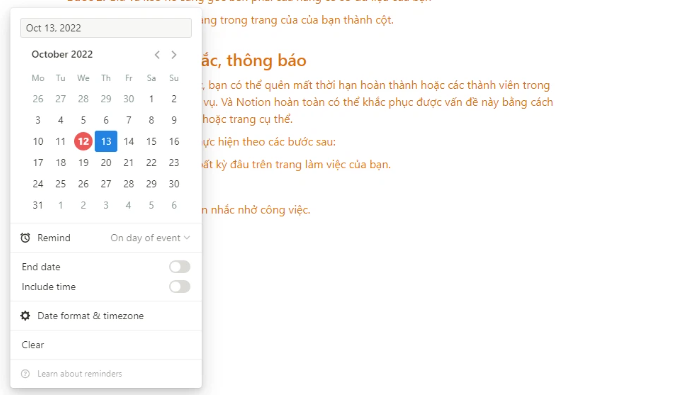
Task: Click the Oct 13, 2022 date field
Action: tap(106, 28)
